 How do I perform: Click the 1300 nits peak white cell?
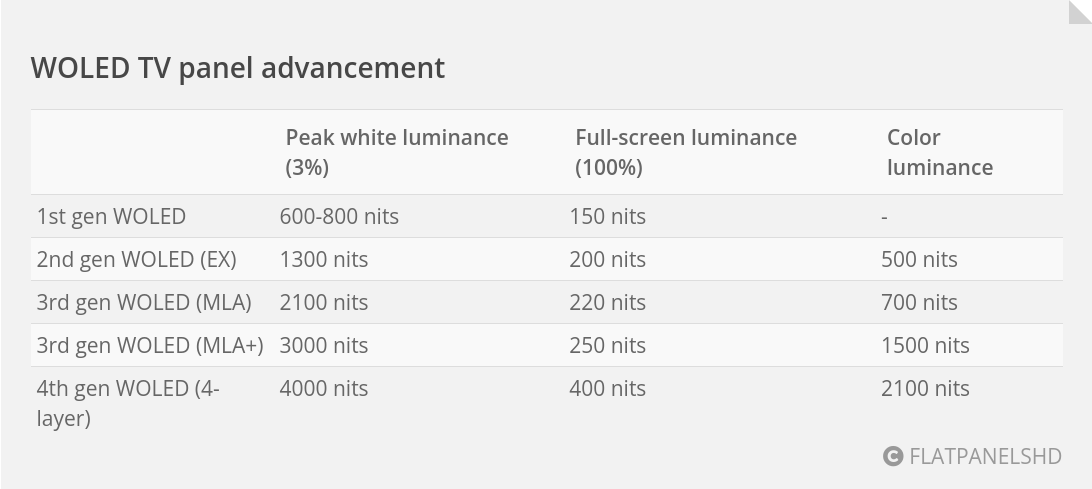coord(324,260)
